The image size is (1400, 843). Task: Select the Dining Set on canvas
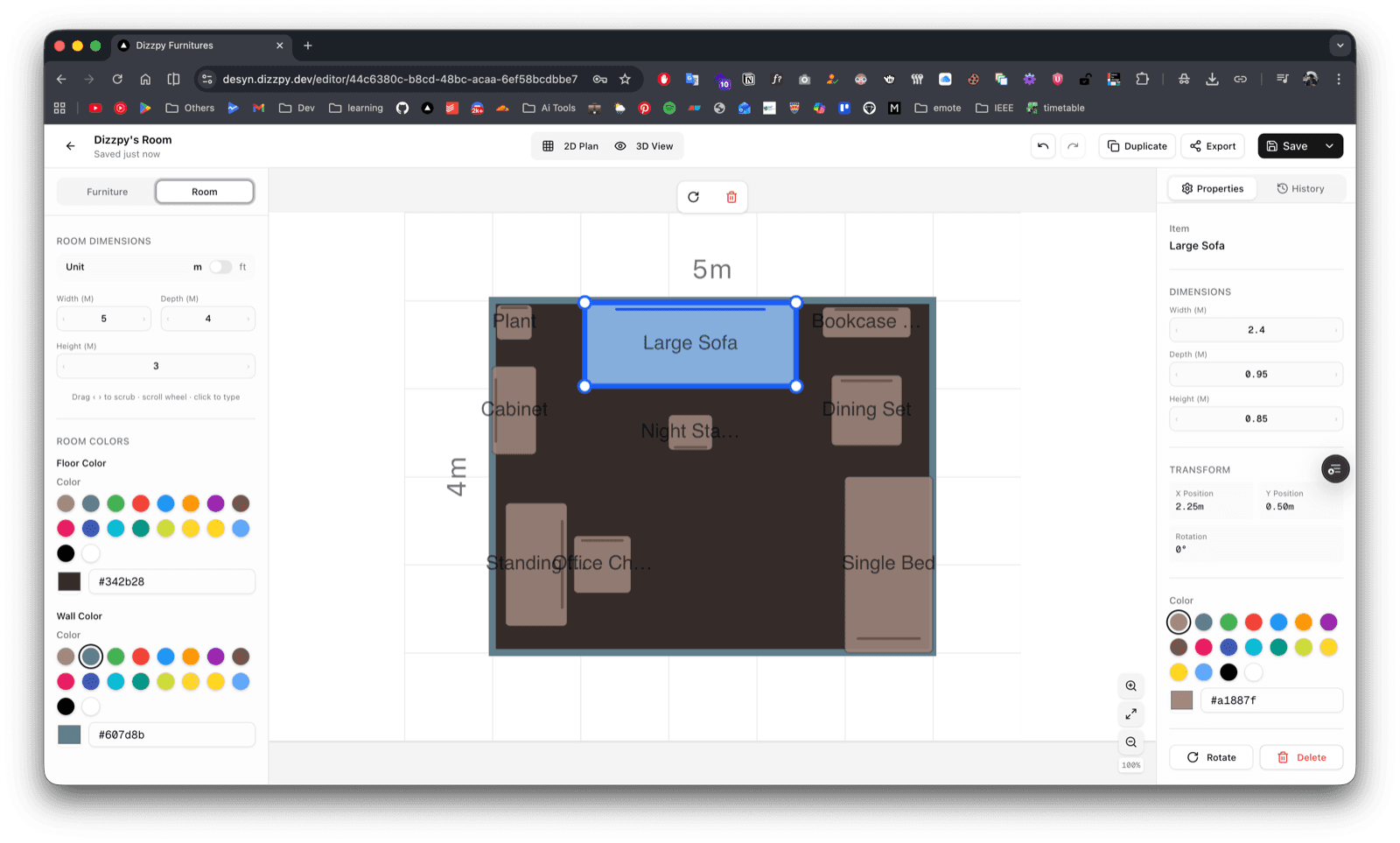866,410
